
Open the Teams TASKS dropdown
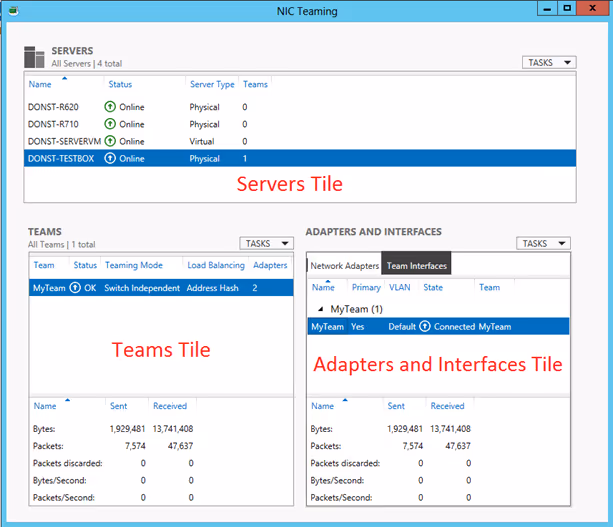(x=266, y=244)
